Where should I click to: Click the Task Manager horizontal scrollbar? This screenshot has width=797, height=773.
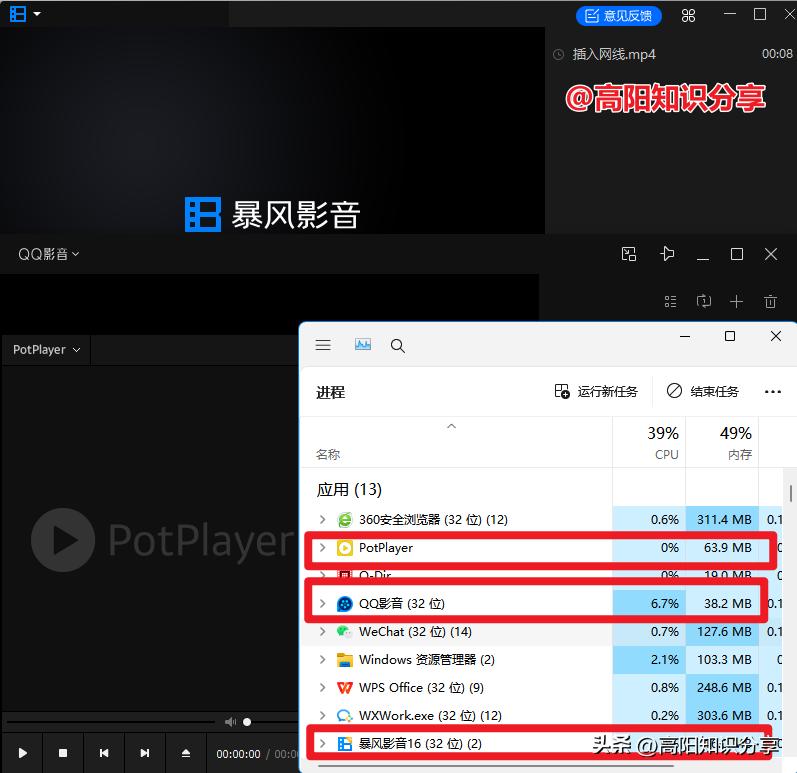tap(496, 765)
